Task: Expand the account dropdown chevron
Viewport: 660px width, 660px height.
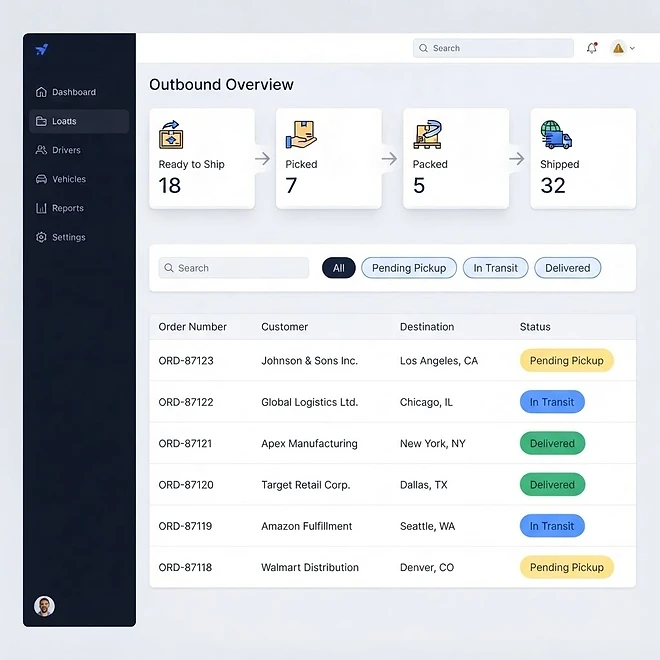Action: 632,48
